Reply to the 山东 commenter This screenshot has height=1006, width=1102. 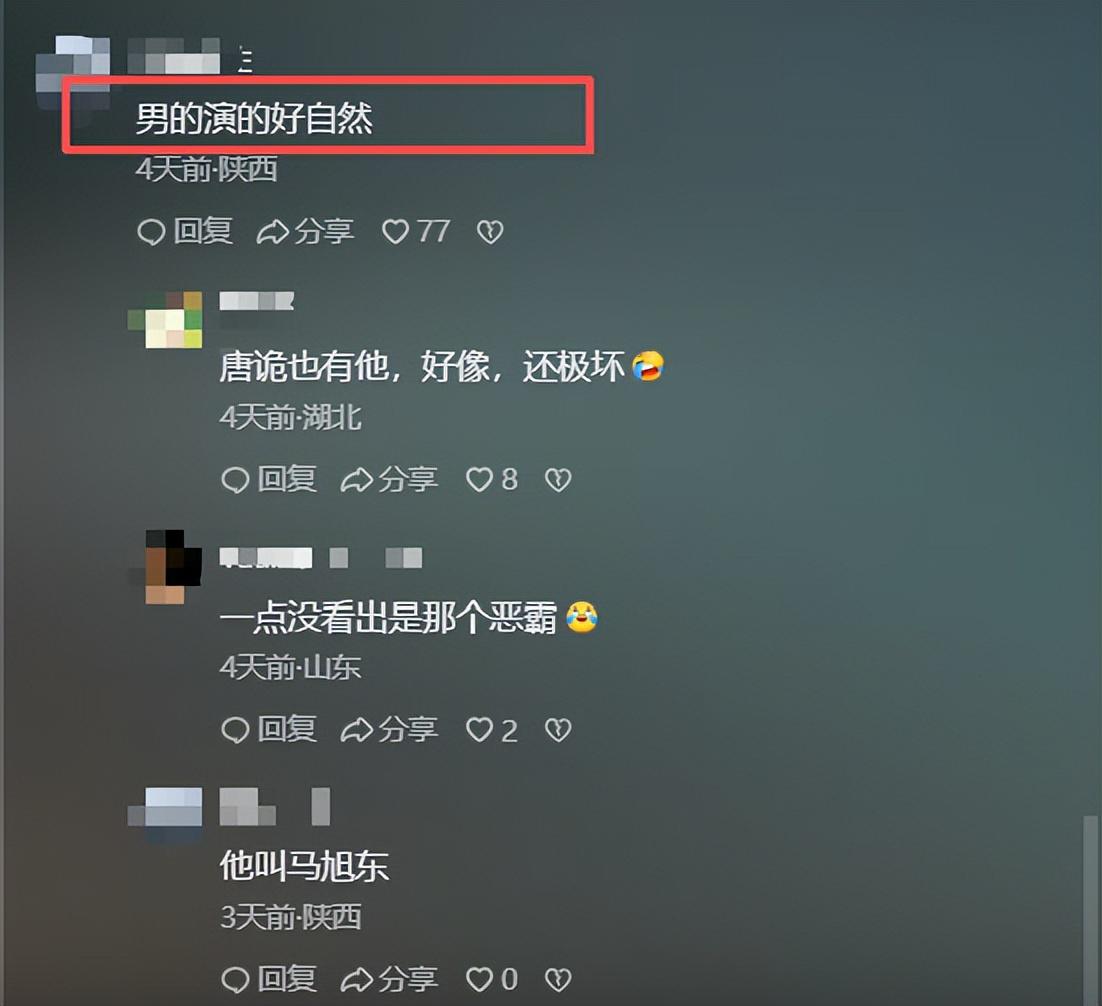coord(268,730)
